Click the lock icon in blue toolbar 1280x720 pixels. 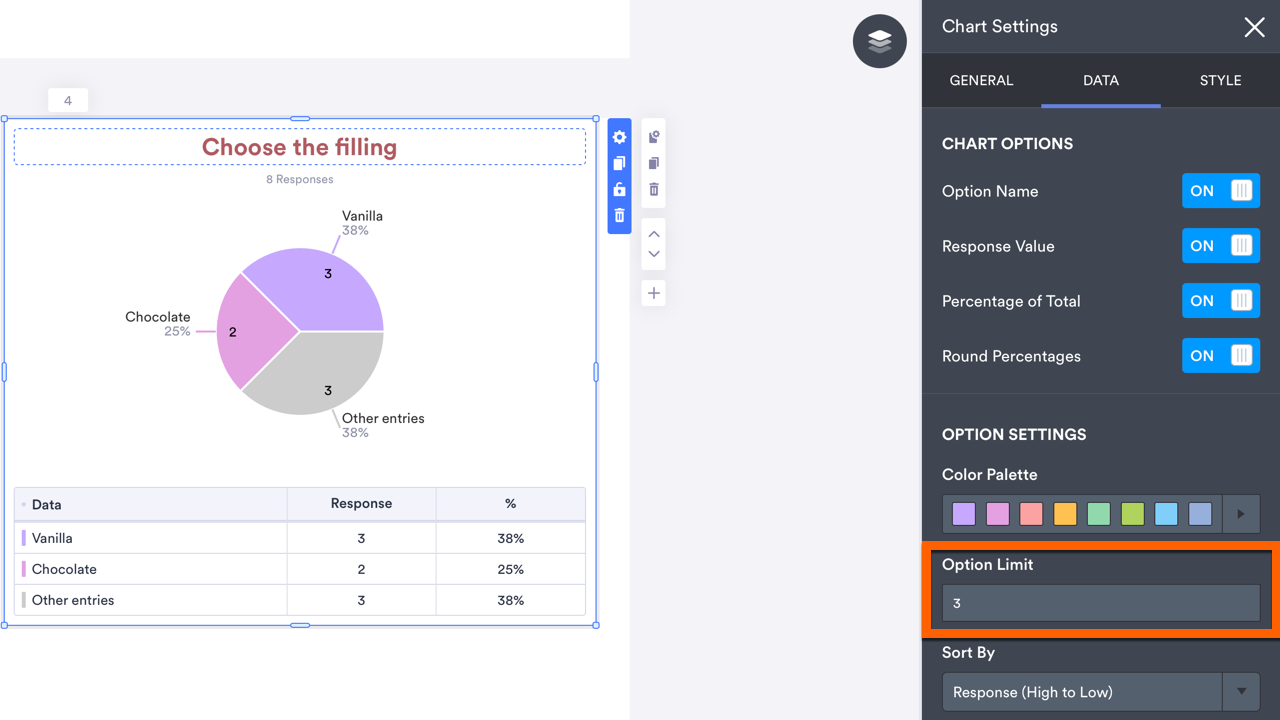coord(620,189)
